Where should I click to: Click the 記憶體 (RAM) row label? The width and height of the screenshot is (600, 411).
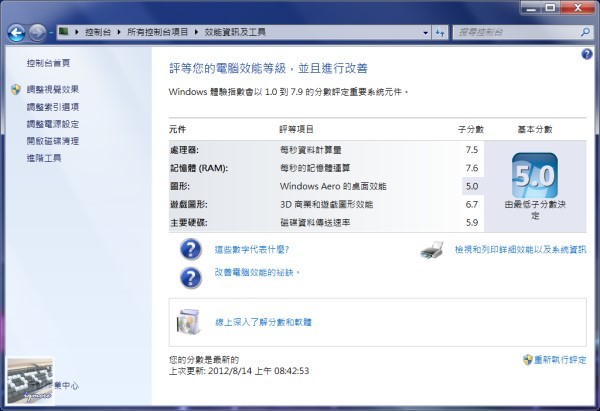[x=199, y=168]
